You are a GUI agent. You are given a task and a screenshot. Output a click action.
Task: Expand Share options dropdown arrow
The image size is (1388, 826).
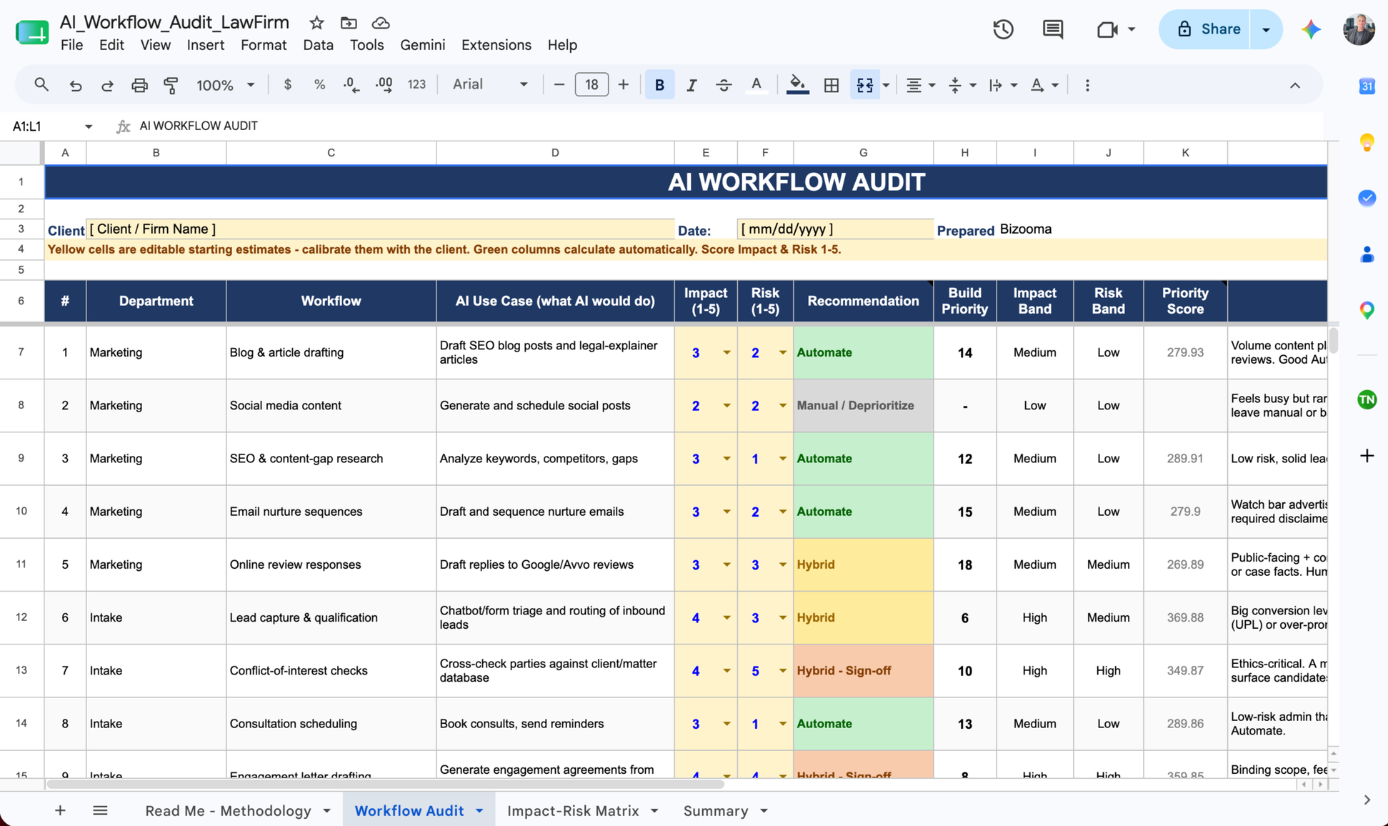[1266, 29]
